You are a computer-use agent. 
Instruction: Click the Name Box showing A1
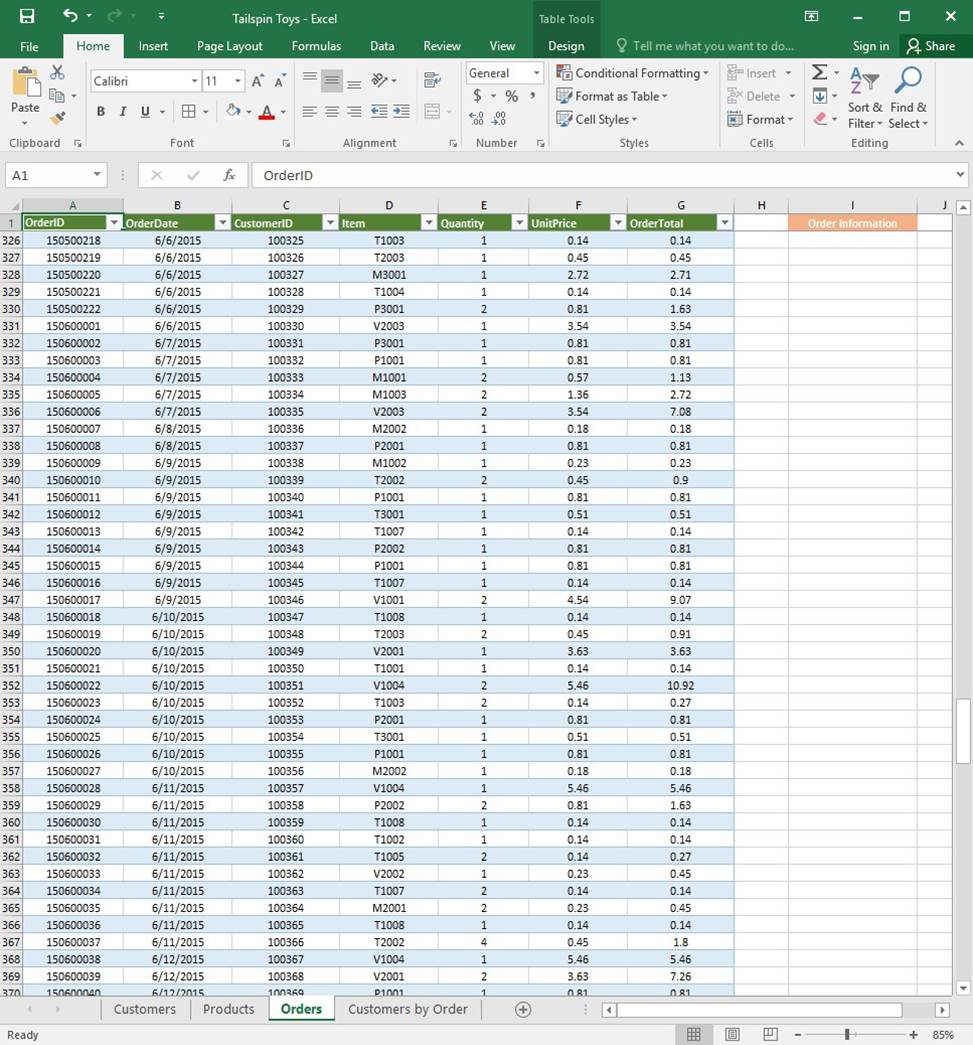point(48,175)
